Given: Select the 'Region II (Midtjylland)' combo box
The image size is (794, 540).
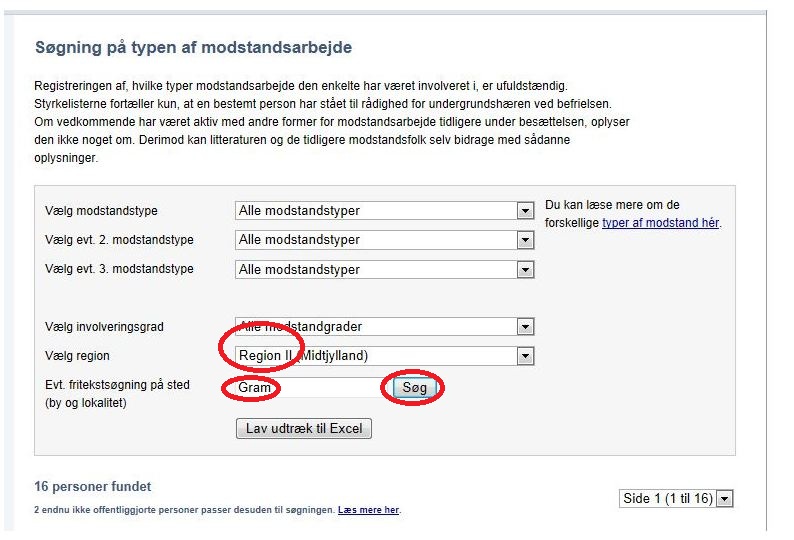Looking at the screenshot, I should (x=384, y=356).
